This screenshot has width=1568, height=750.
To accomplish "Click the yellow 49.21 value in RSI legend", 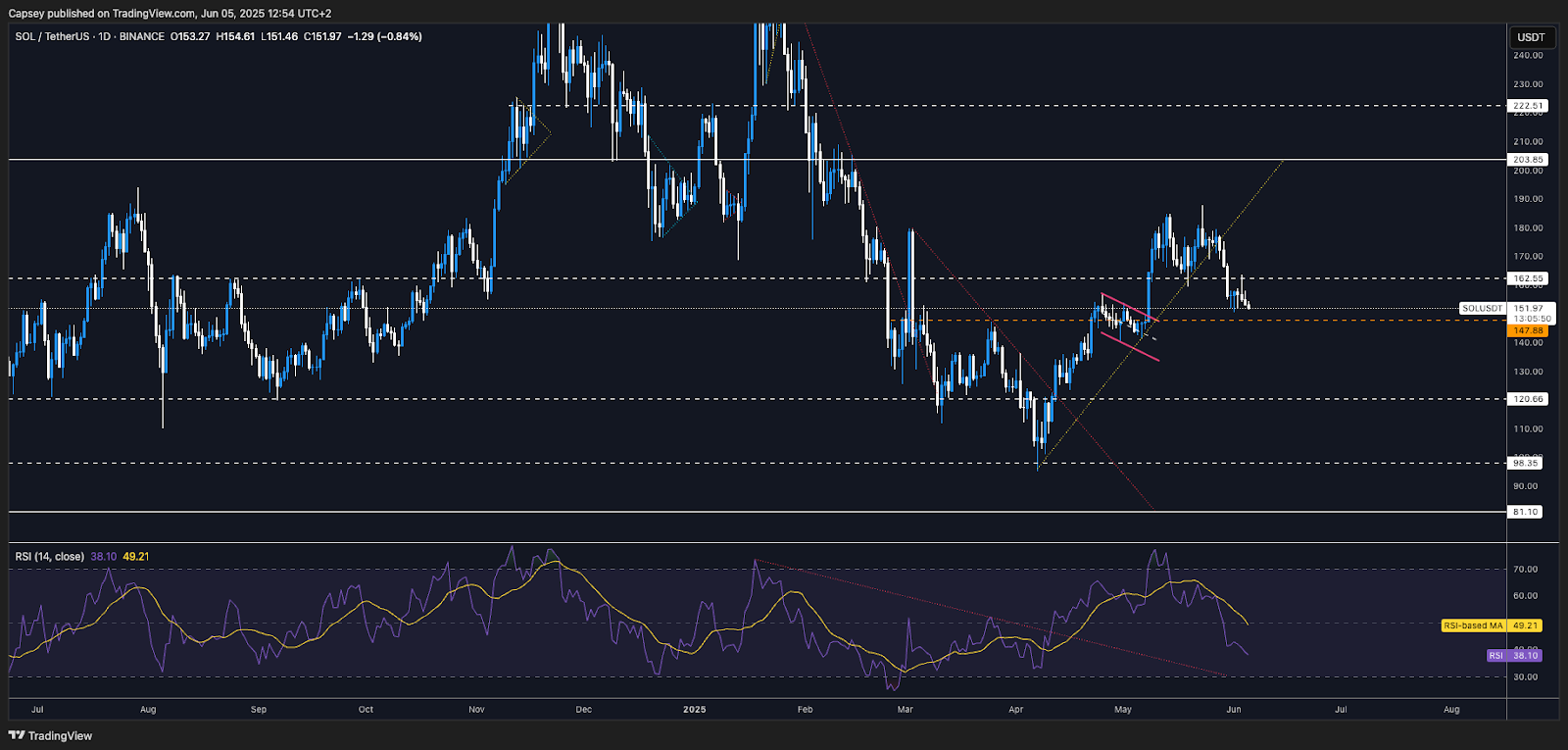I will [136, 556].
